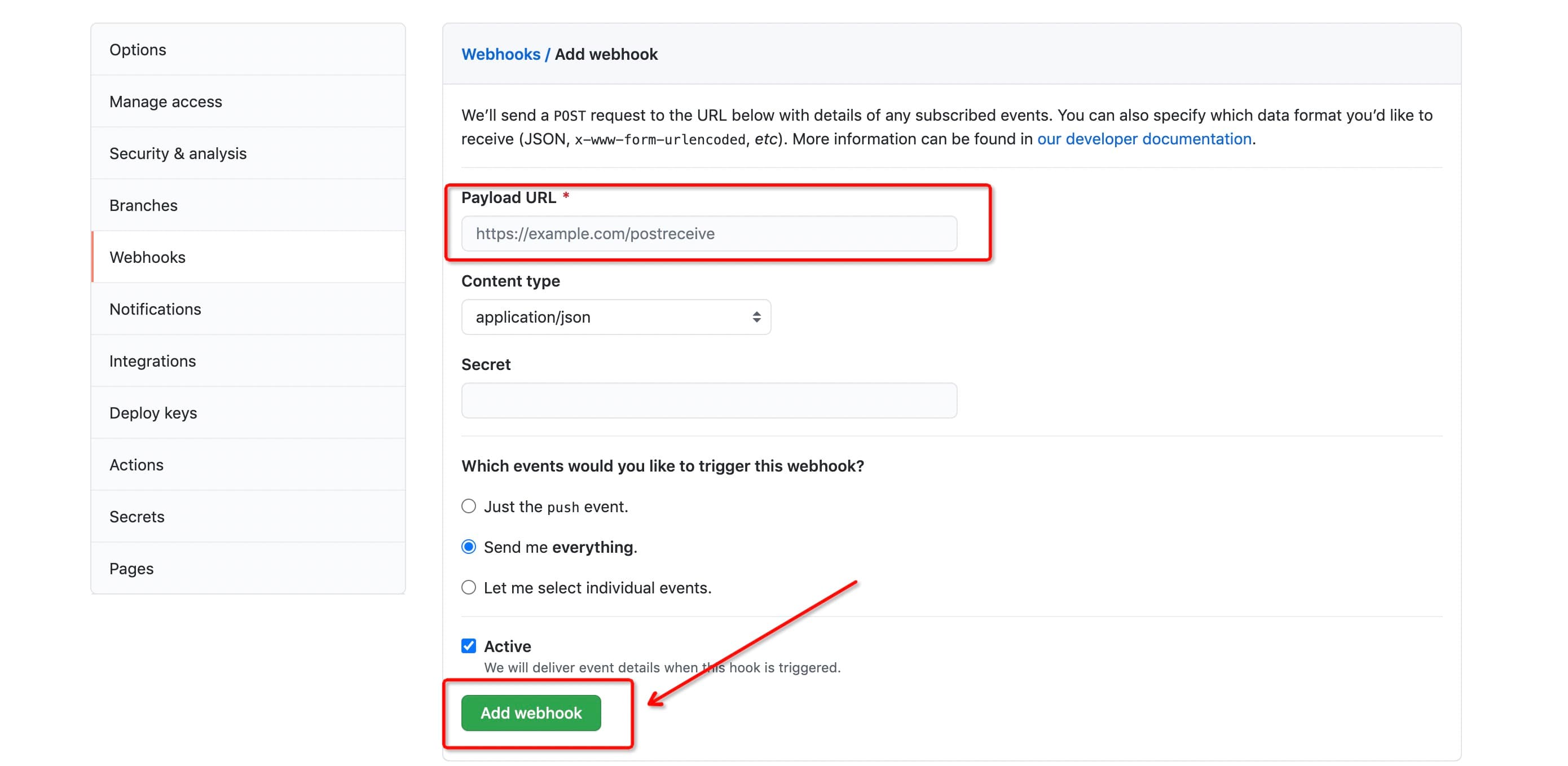Viewport: 1568px width, 766px height.
Task: Go to Manage access settings
Action: point(248,101)
